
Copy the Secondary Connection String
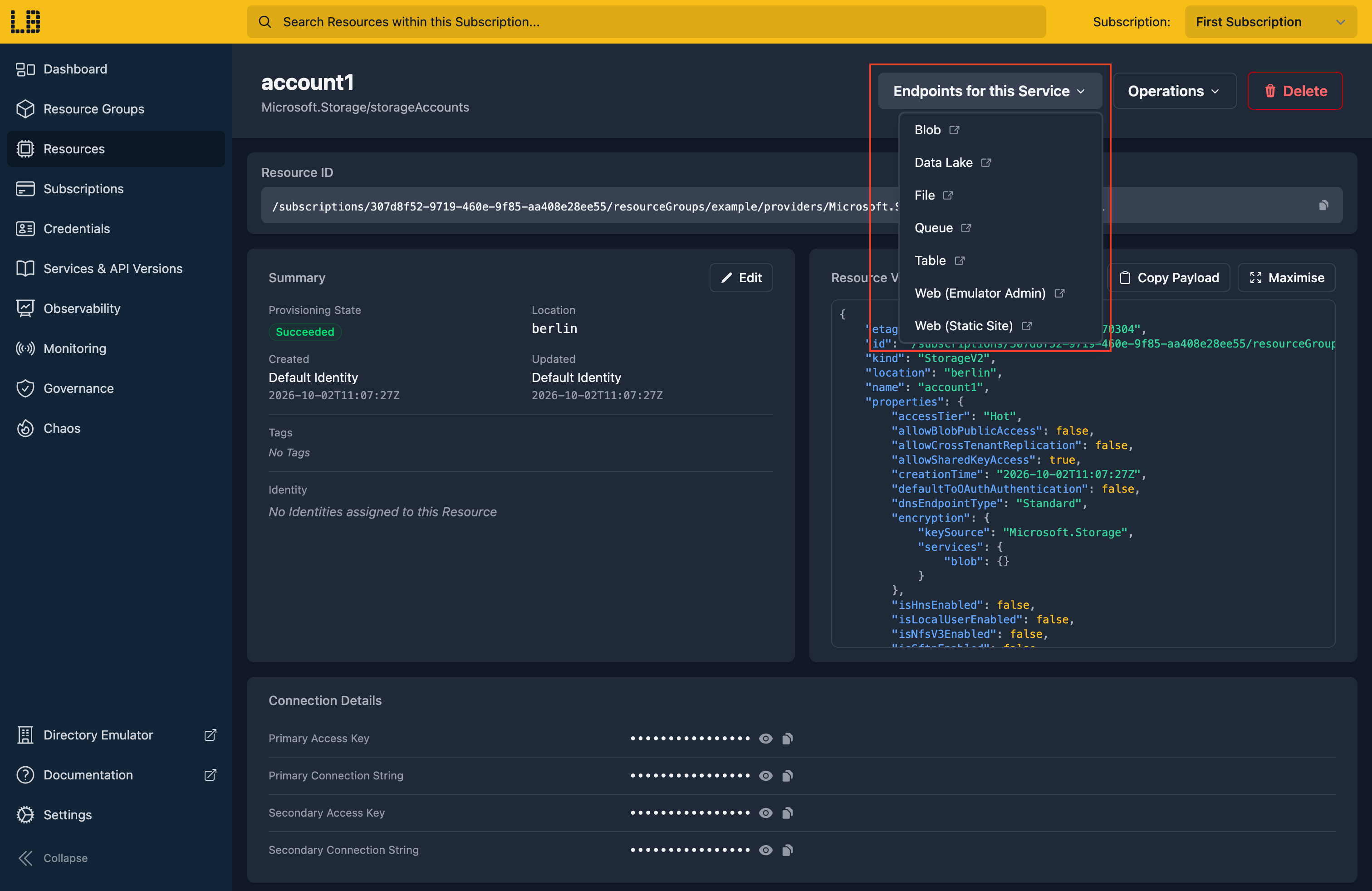point(788,850)
